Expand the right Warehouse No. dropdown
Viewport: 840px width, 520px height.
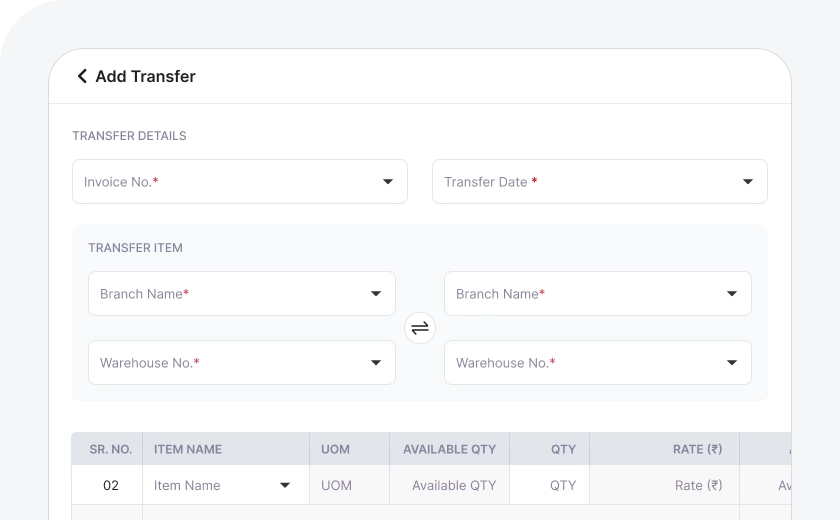598,363
